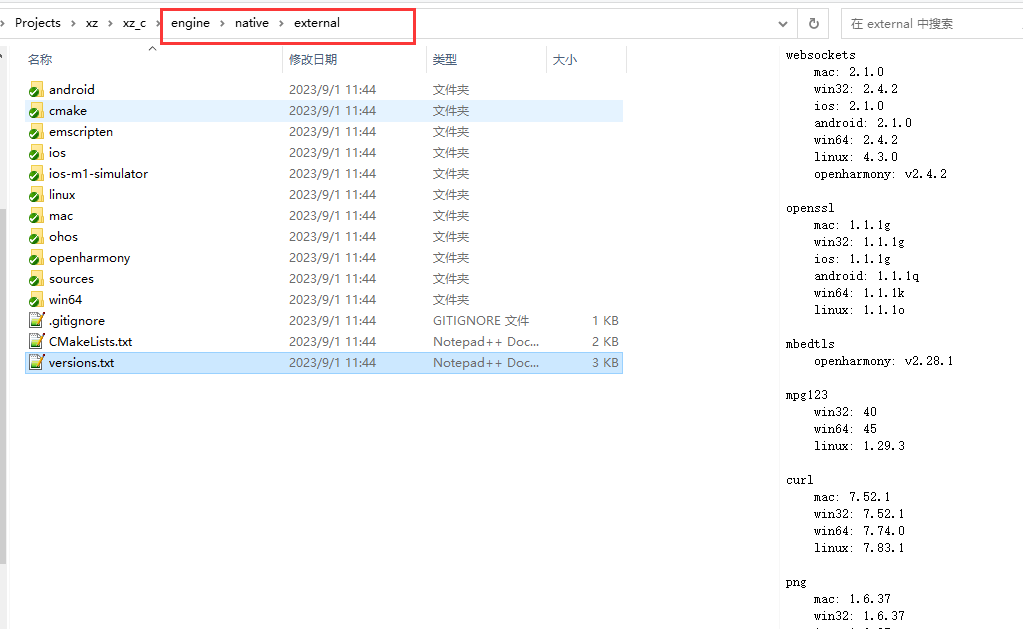Click the openssl heading in the preview

(x=810, y=208)
